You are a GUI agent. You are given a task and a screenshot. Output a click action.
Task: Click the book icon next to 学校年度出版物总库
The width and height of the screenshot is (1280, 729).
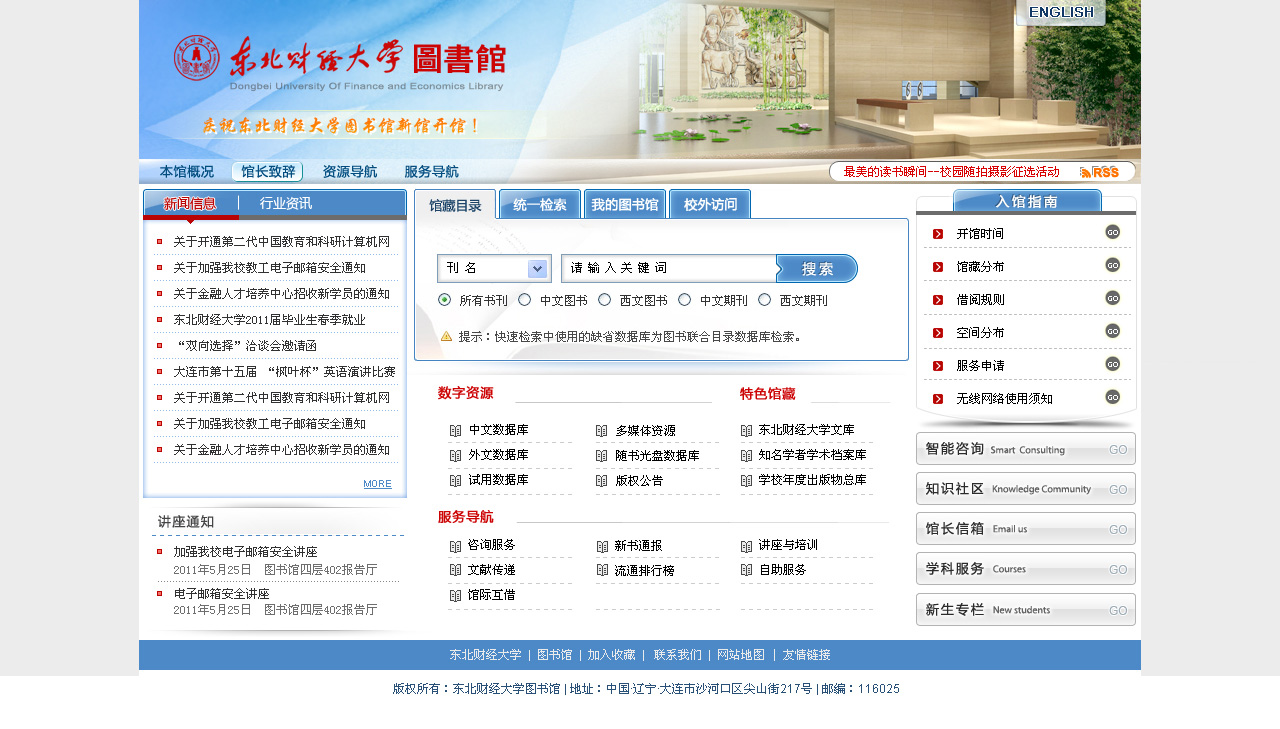[x=747, y=481]
